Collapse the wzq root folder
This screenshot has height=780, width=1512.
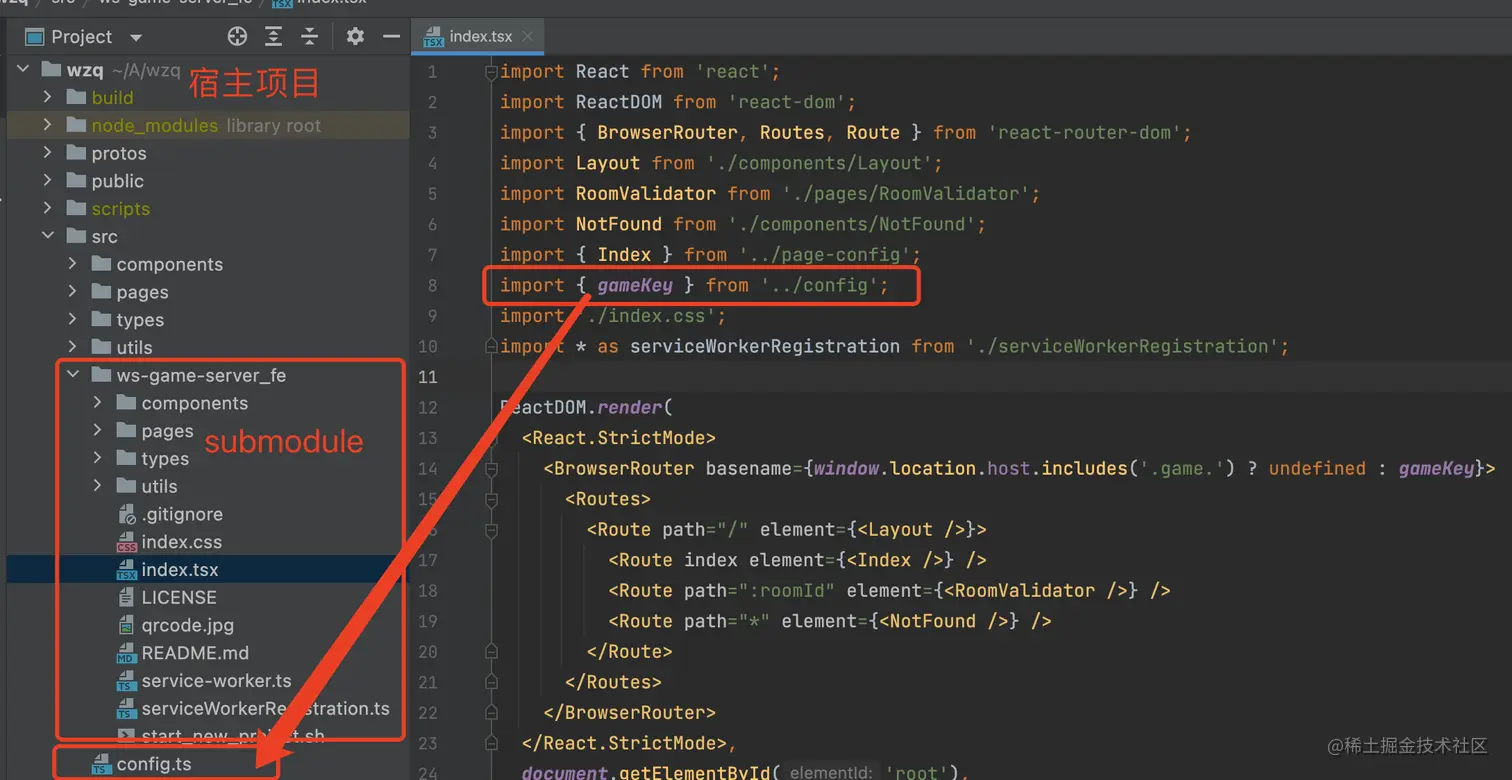(x=22, y=70)
